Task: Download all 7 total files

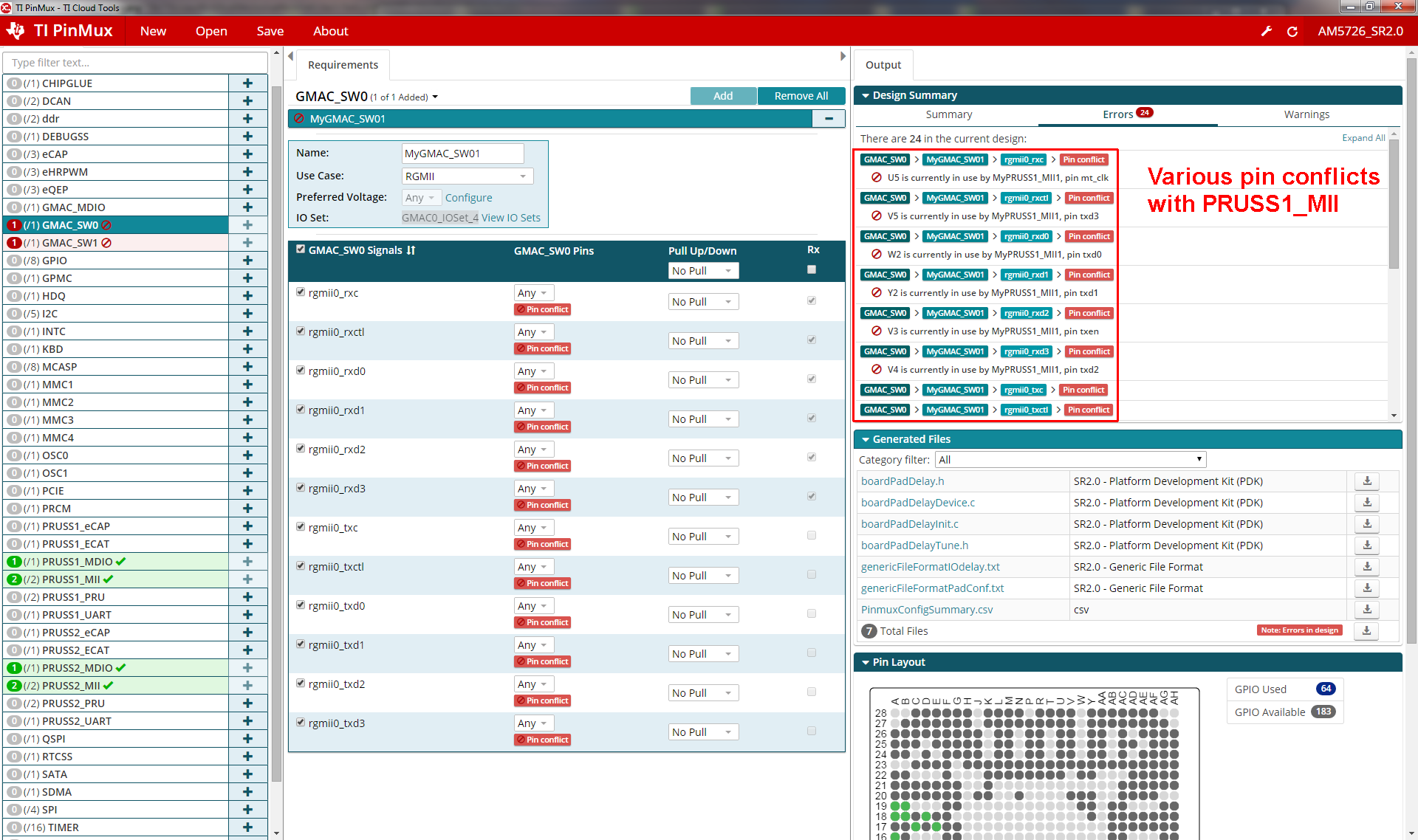Action: [1366, 631]
